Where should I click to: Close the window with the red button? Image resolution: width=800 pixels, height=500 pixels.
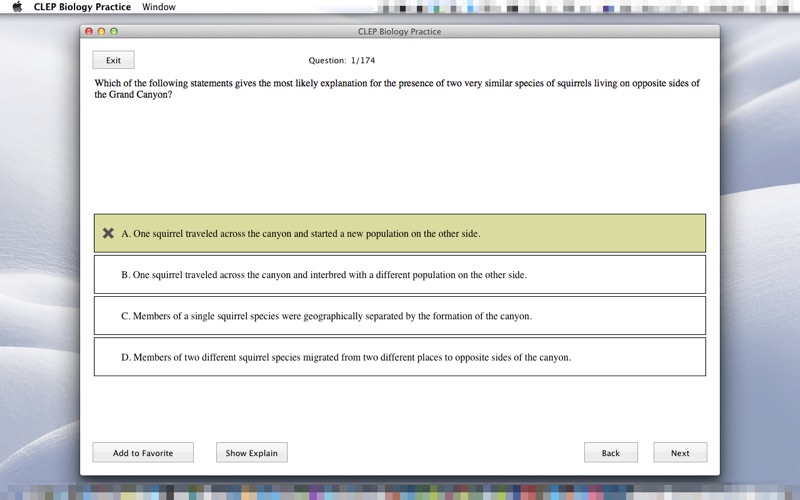tap(89, 31)
